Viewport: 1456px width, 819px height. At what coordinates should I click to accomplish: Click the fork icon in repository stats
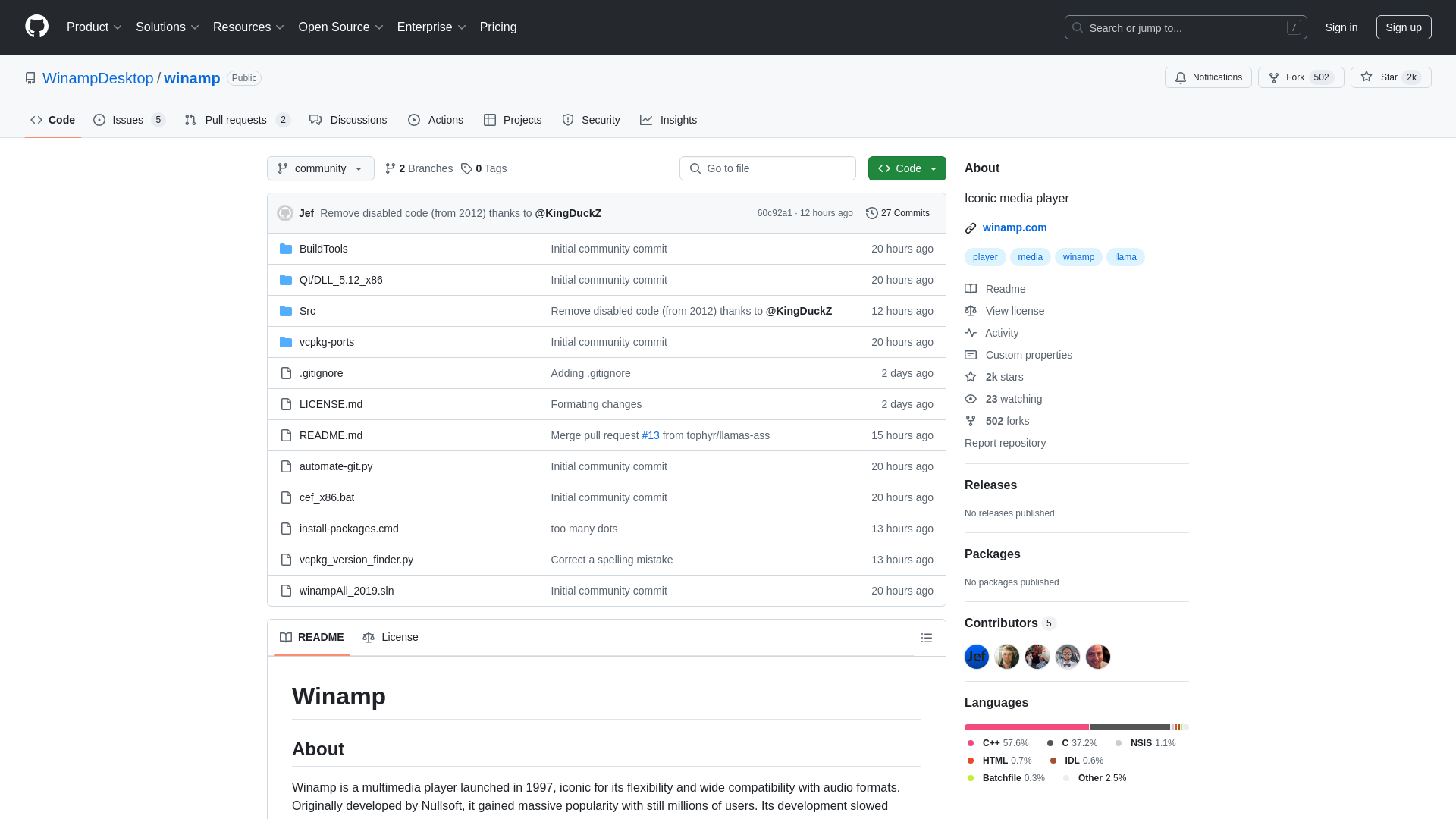[x=971, y=421]
